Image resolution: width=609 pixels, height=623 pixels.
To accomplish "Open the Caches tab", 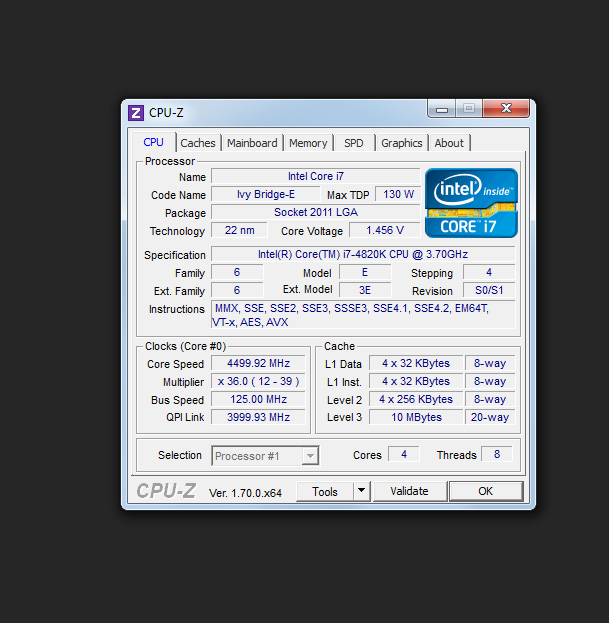I will tap(198, 143).
